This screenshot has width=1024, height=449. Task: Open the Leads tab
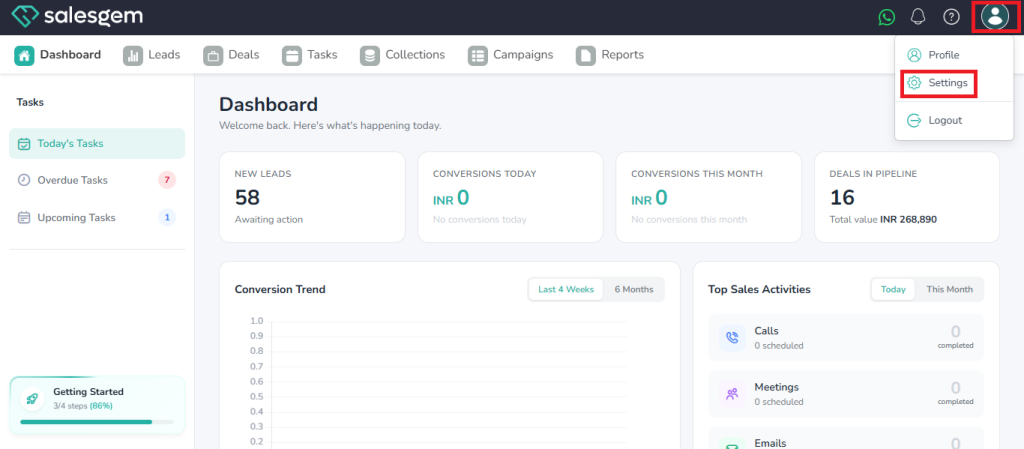click(152, 55)
